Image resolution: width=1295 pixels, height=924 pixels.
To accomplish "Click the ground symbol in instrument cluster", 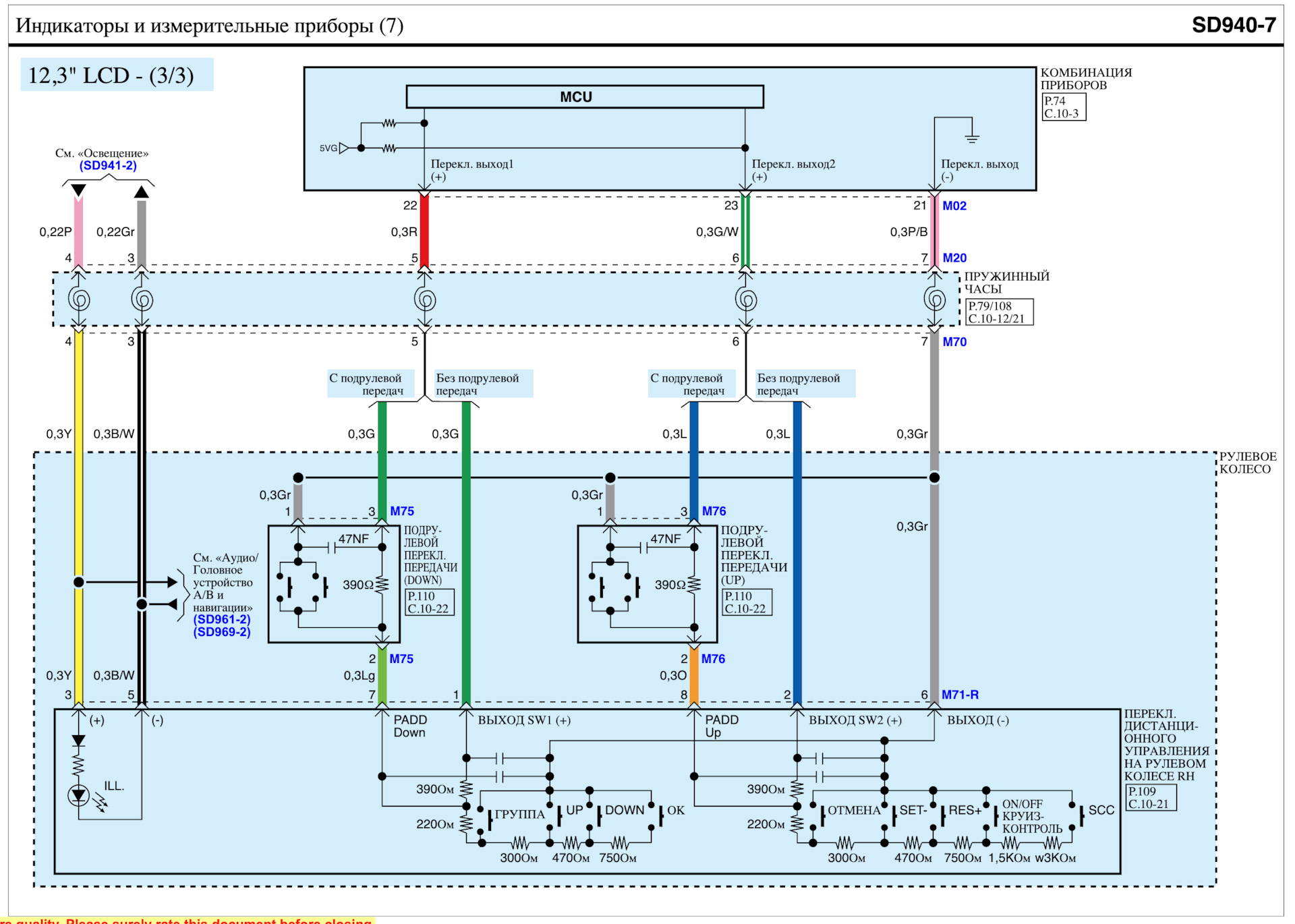I will click(971, 138).
